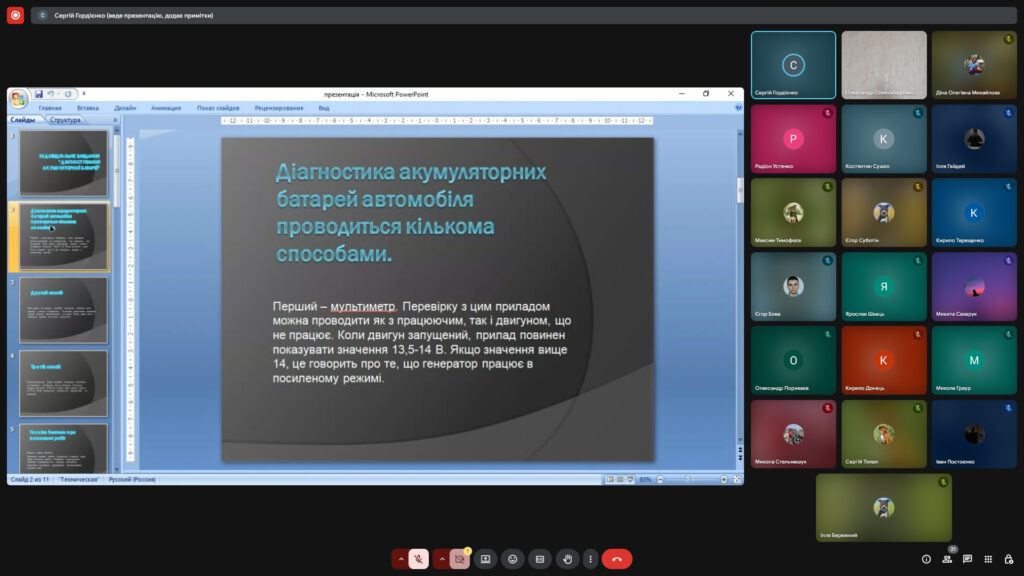Click the zoom percentage value
This screenshot has width=1024, height=576.
tap(645, 479)
